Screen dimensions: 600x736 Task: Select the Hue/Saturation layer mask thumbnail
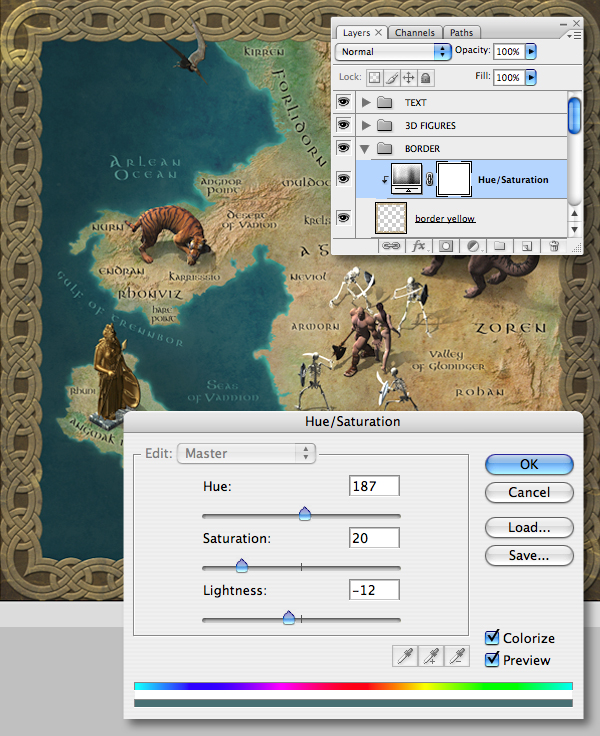tap(454, 179)
